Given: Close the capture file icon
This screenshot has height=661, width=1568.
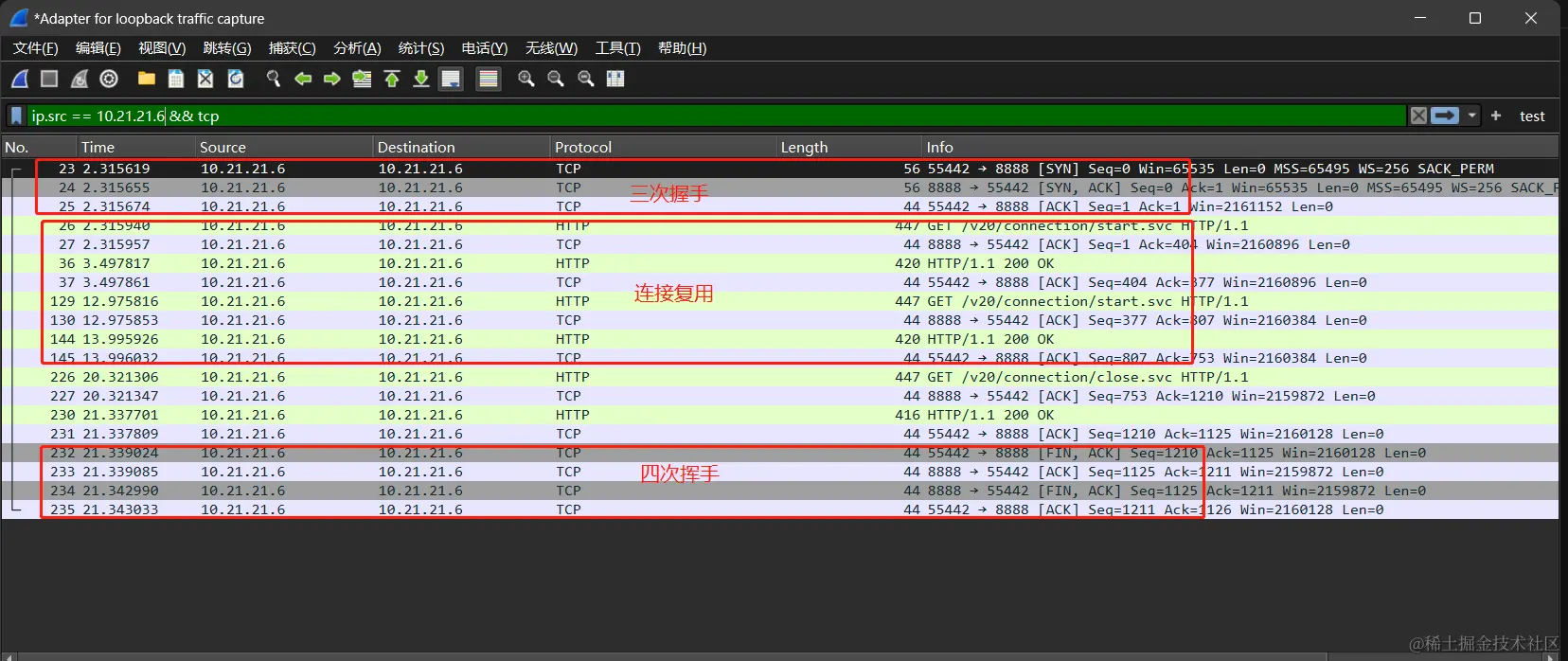Looking at the screenshot, I should [205, 79].
